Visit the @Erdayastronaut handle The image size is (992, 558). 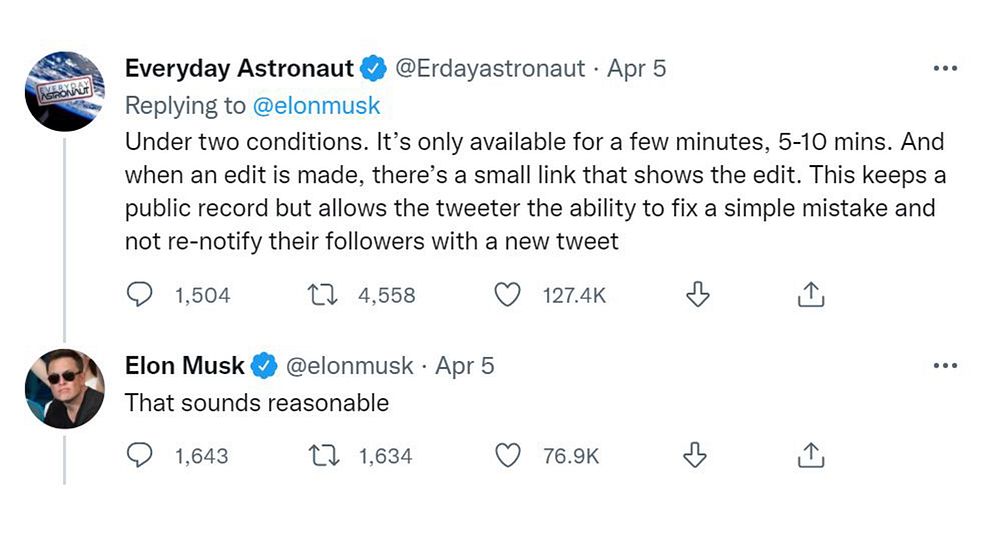tap(490, 68)
